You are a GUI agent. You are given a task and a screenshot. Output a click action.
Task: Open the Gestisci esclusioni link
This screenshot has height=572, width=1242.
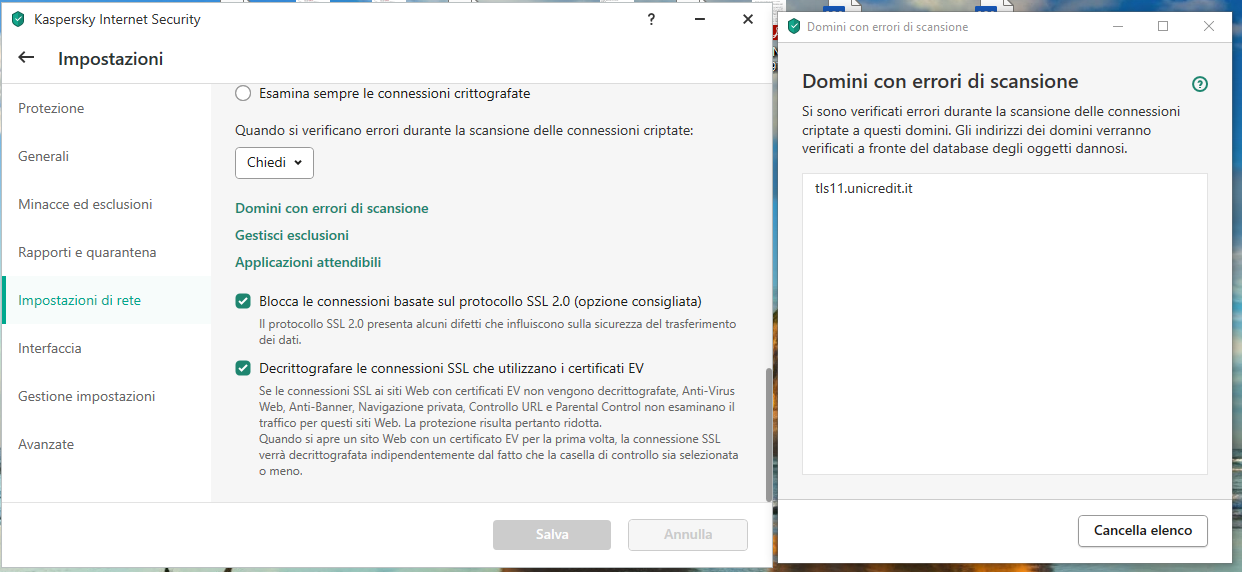coord(292,235)
